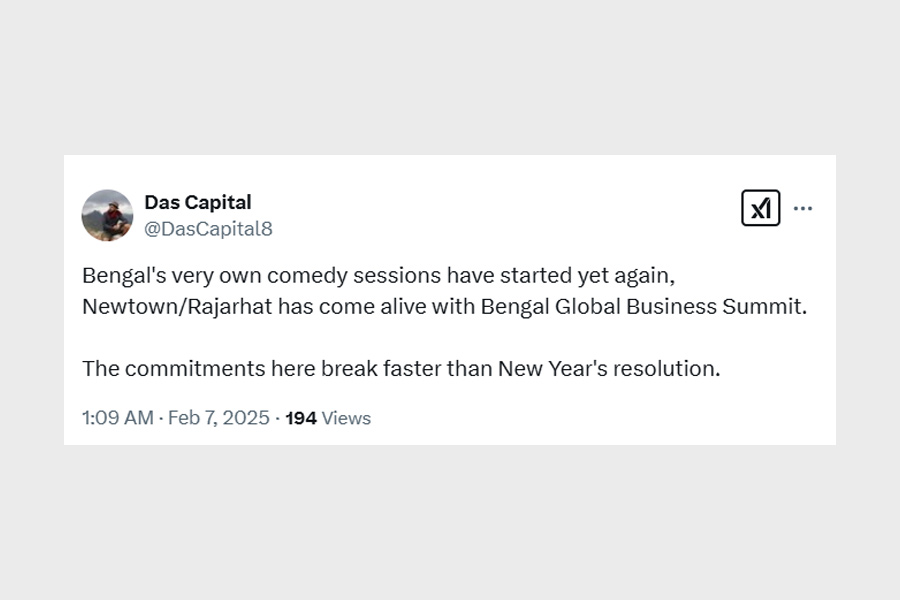Visit the @DasCapital8 handle link

208,229
